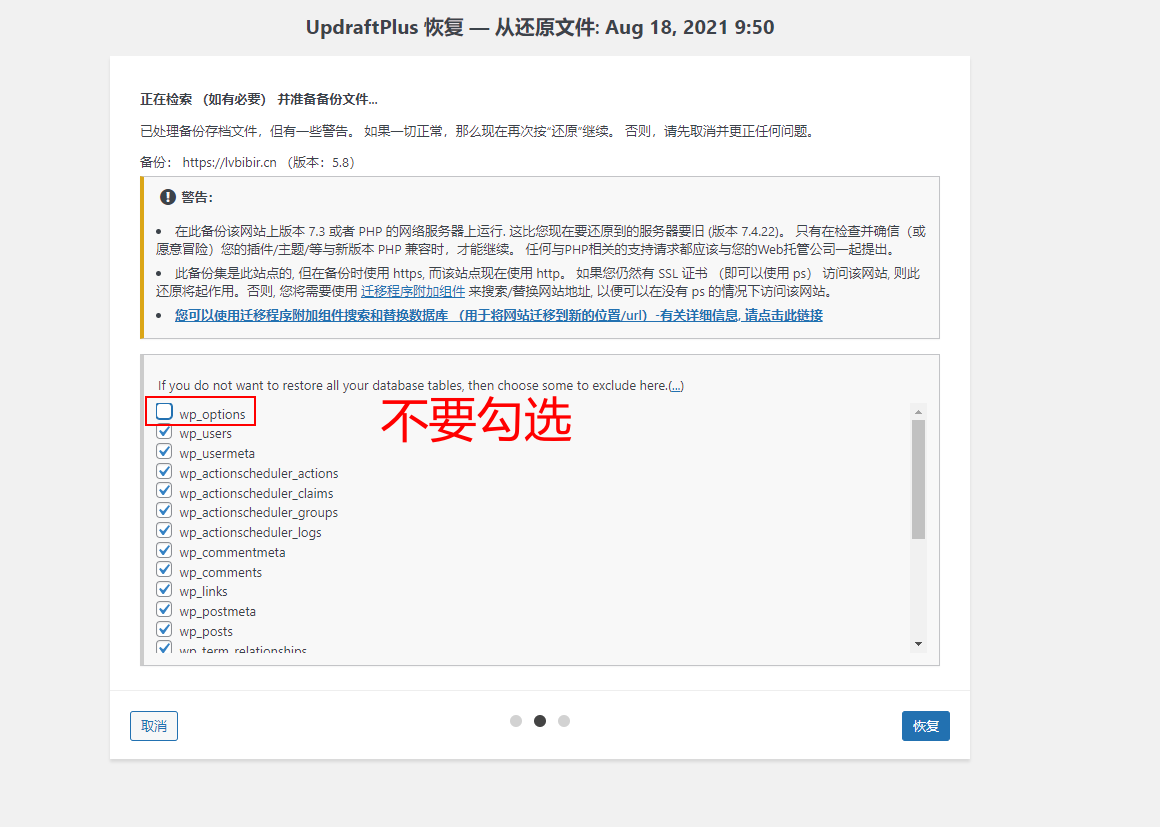Open the bold migration add-on details link
This screenshot has width=1160, height=827.
pos(498,315)
